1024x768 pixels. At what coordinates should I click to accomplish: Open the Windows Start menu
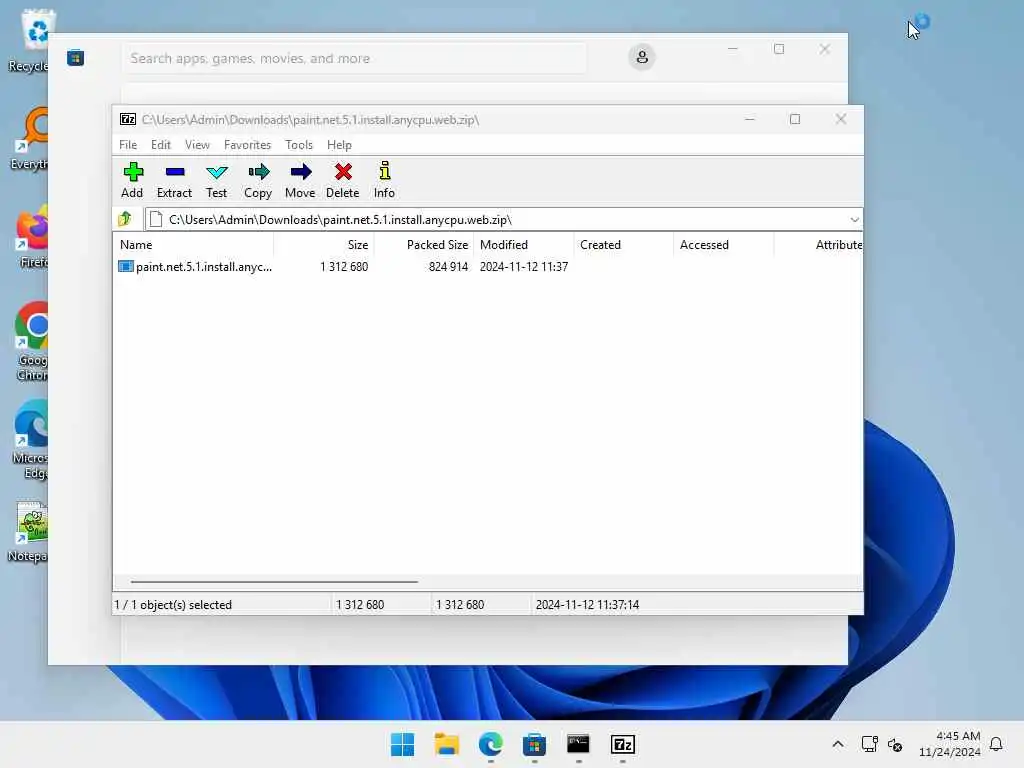click(x=402, y=744)
